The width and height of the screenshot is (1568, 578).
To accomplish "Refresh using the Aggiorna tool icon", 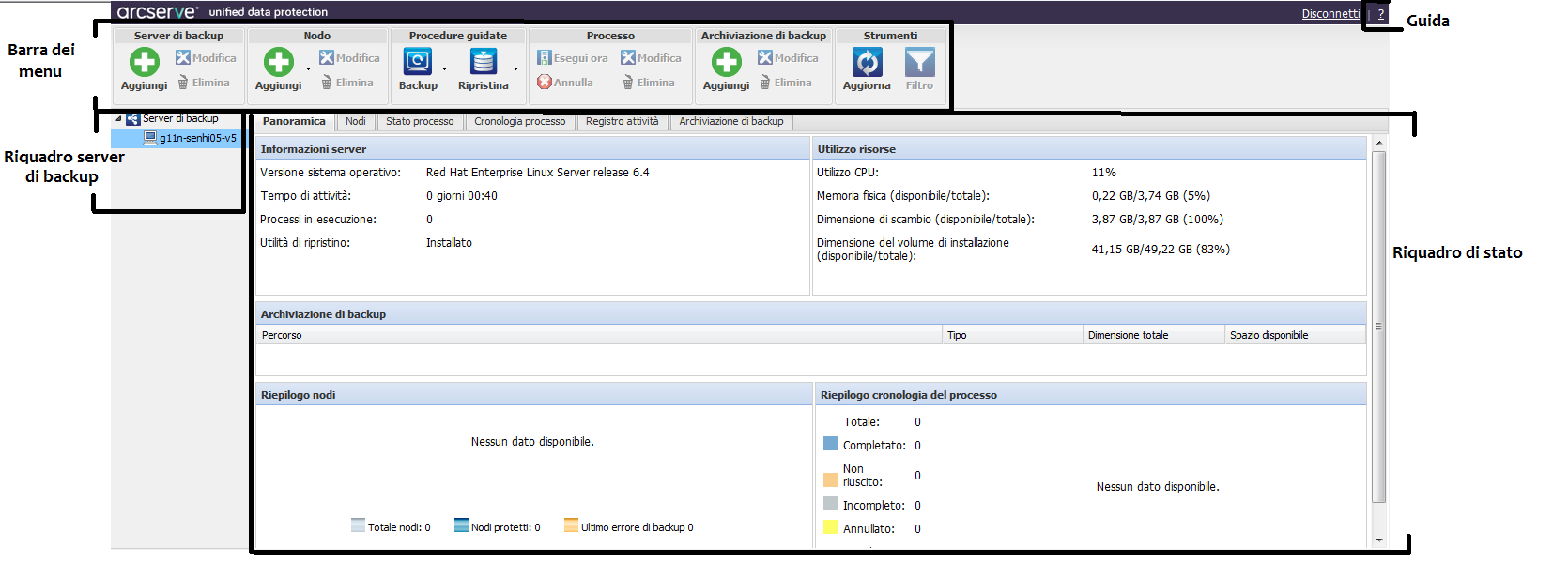I will tap(866, 63).
